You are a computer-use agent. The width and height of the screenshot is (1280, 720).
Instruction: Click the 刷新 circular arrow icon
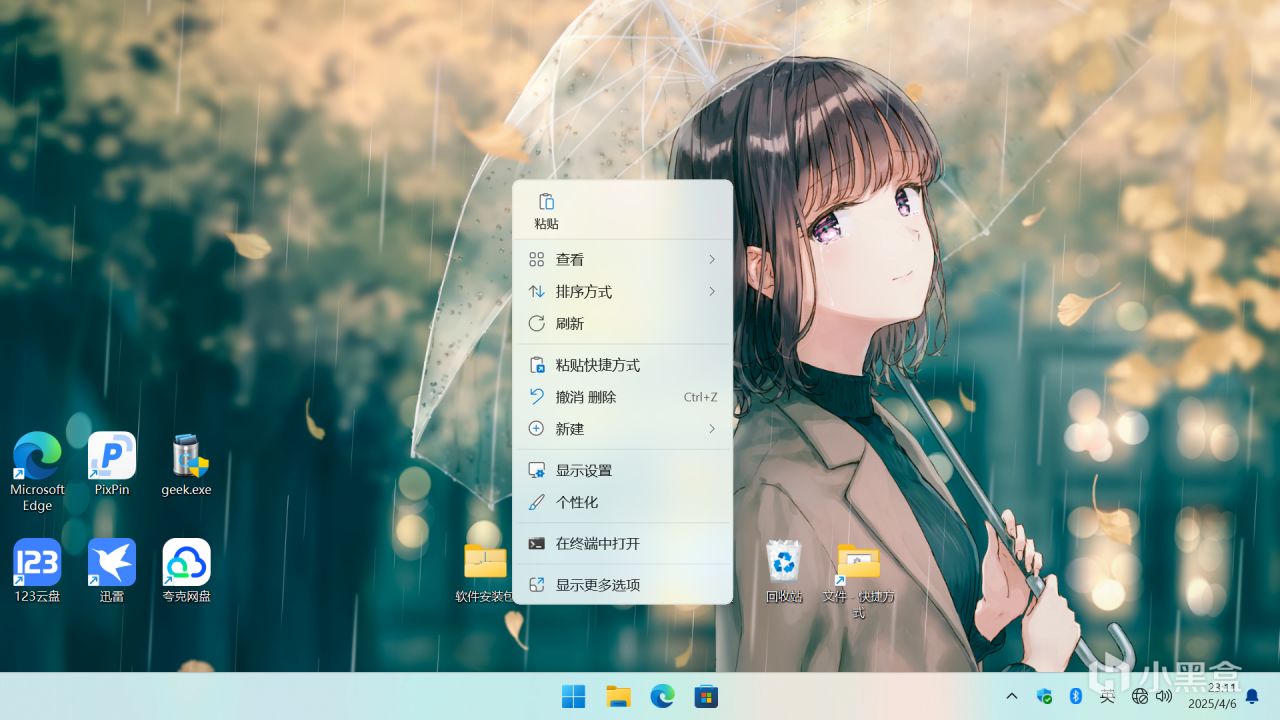pos(537,323)
